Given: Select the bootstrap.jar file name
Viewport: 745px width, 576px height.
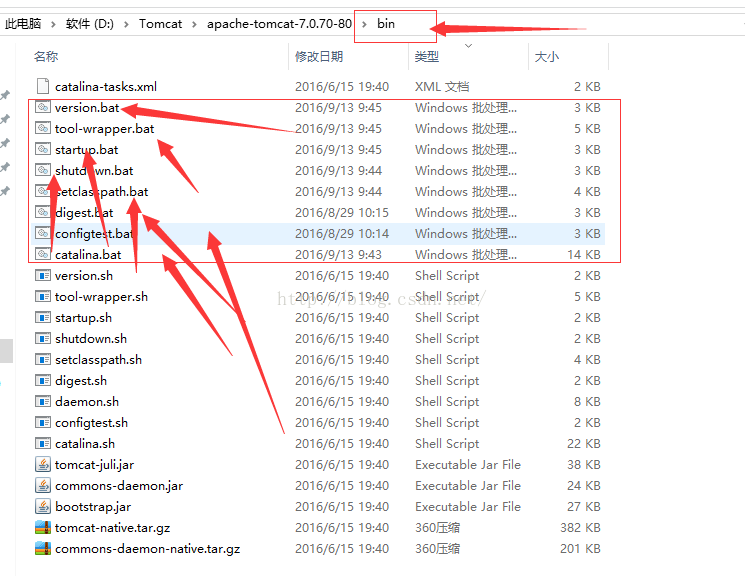Looking at the screenshot, I should coord(93,507).
